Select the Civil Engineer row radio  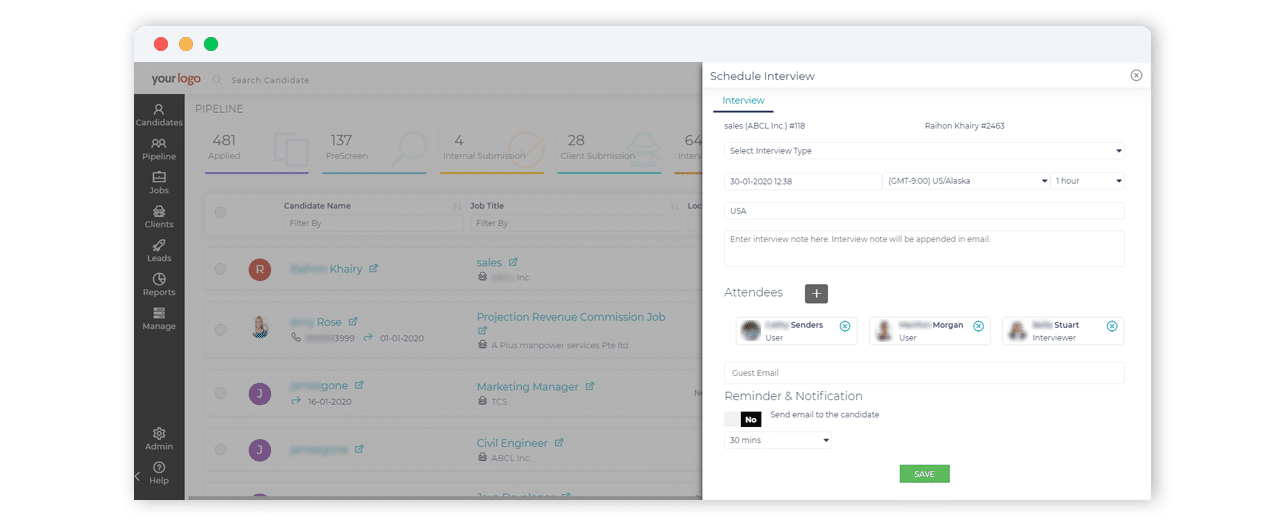[220, 449]
